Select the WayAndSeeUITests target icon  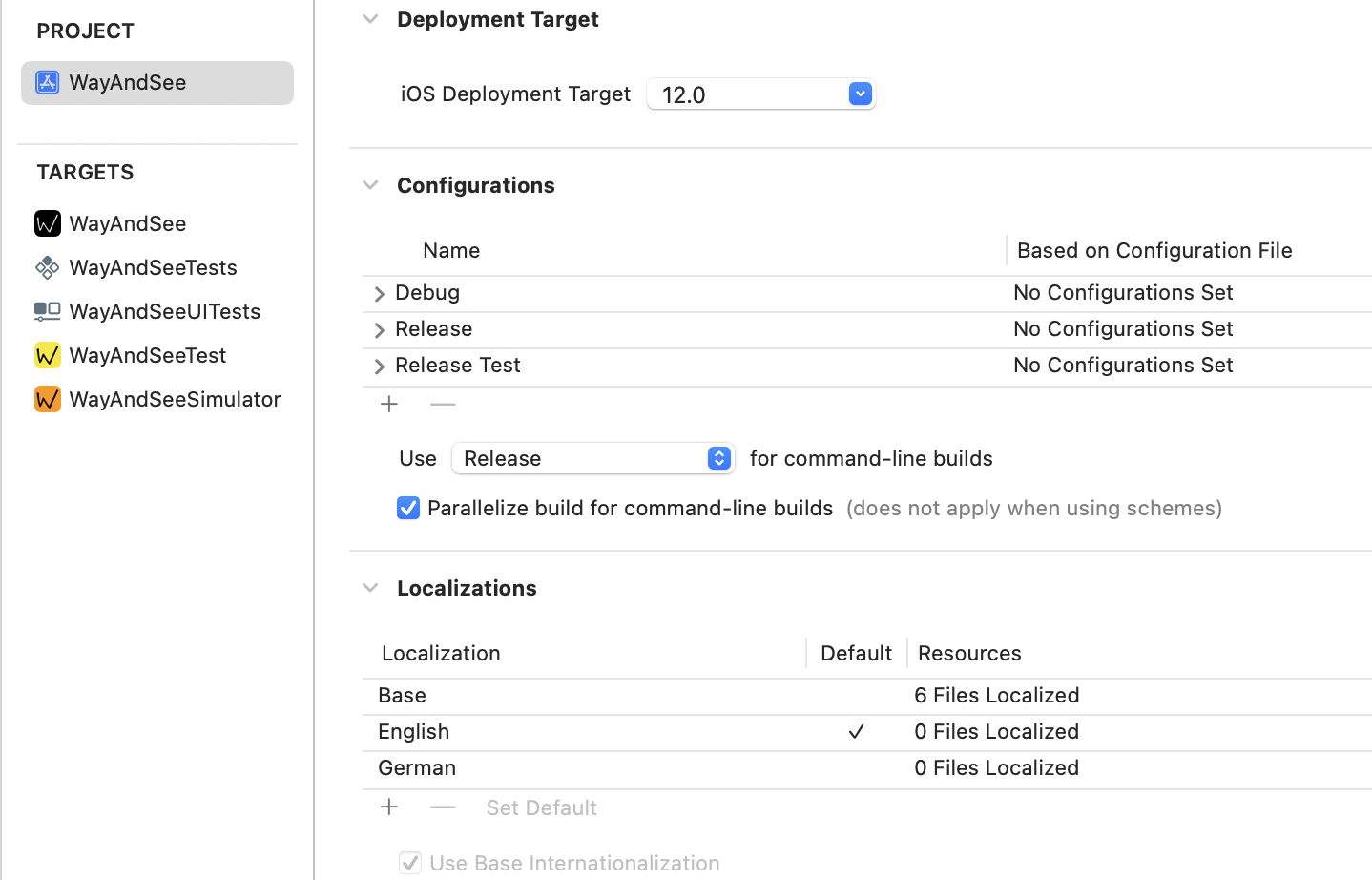point(47,311)
